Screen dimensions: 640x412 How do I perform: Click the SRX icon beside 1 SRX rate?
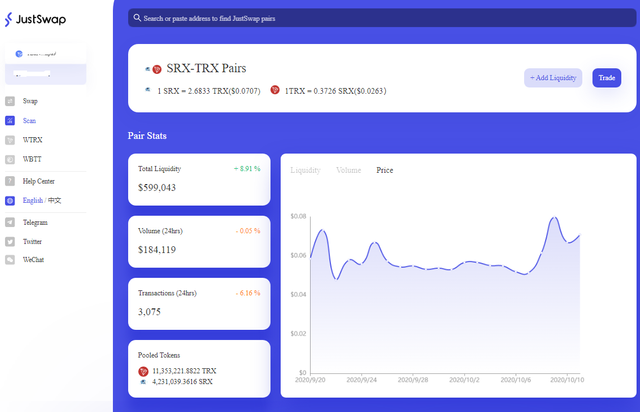point(148,90)
